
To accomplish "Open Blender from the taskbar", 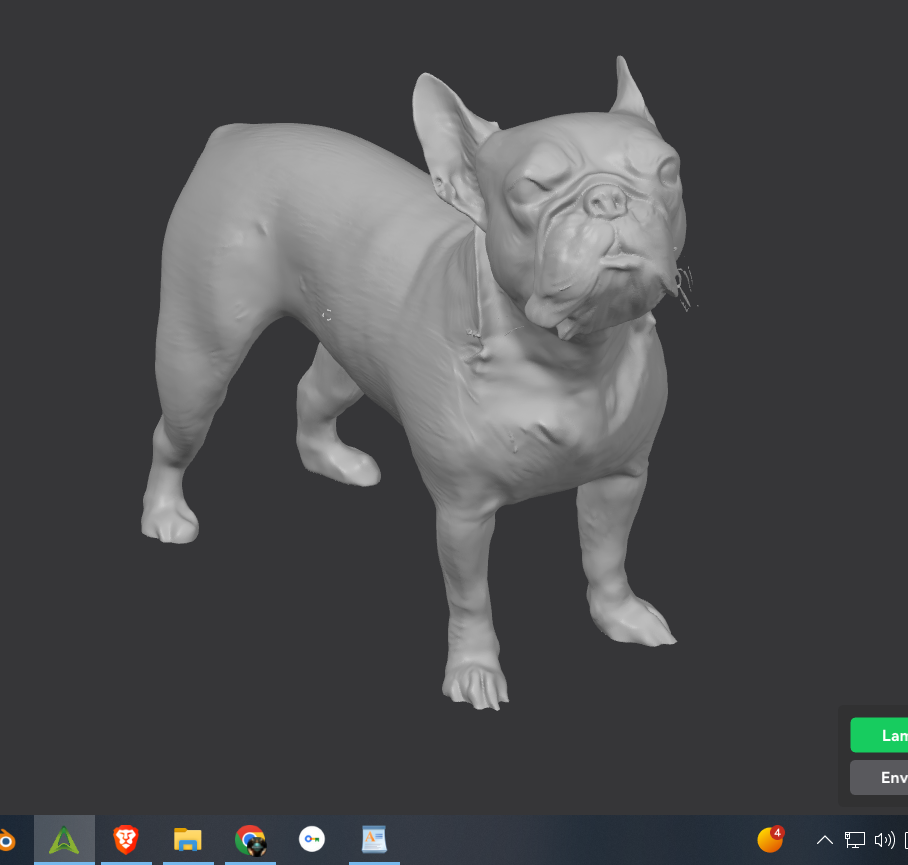I will tap(6, 840).
